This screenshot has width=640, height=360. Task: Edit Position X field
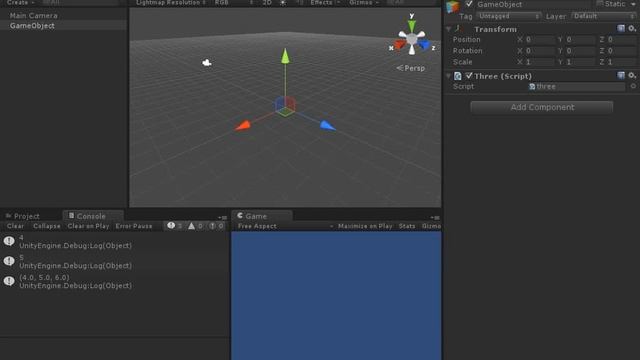[540, 40]
